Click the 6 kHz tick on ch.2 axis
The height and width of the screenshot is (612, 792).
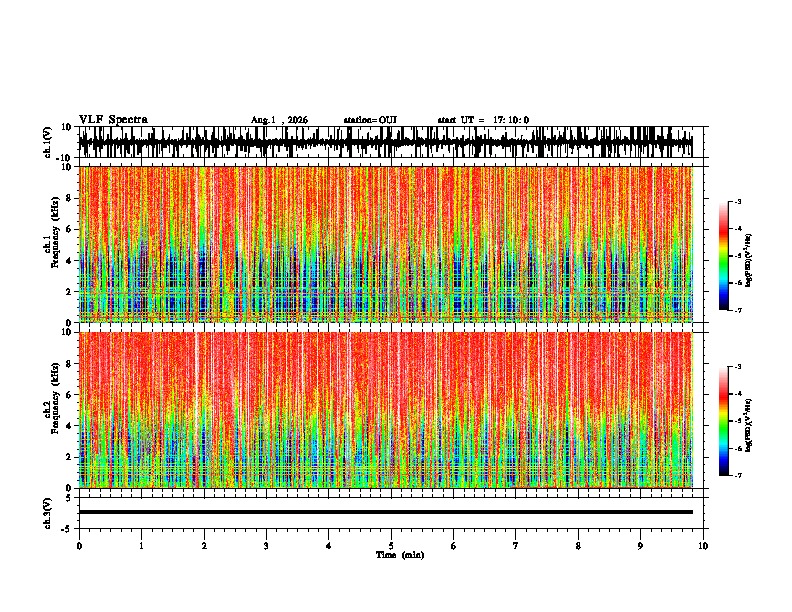(69, 395)
